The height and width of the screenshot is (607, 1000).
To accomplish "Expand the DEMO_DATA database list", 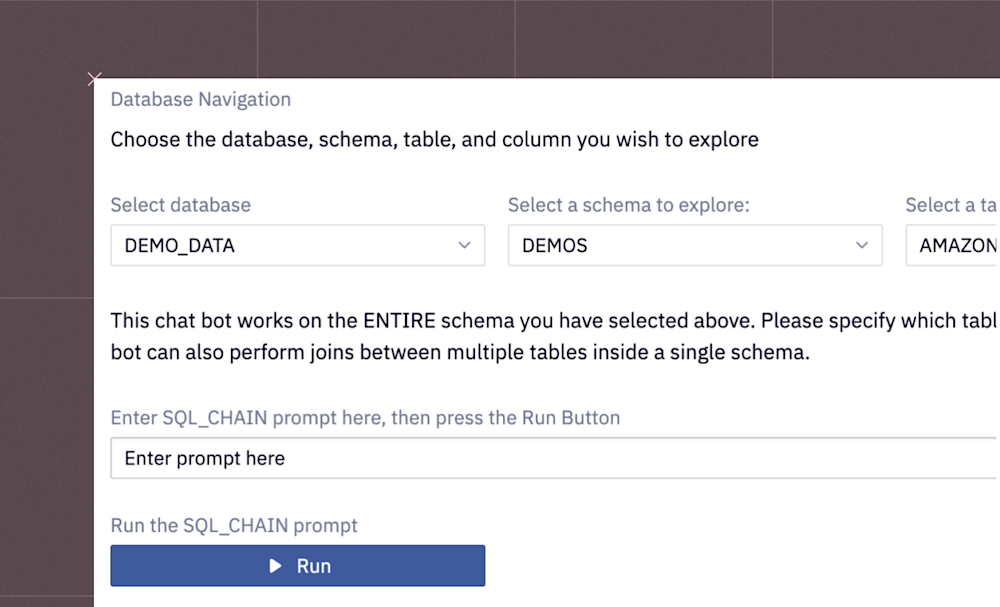I will click(x=297, y=245).
